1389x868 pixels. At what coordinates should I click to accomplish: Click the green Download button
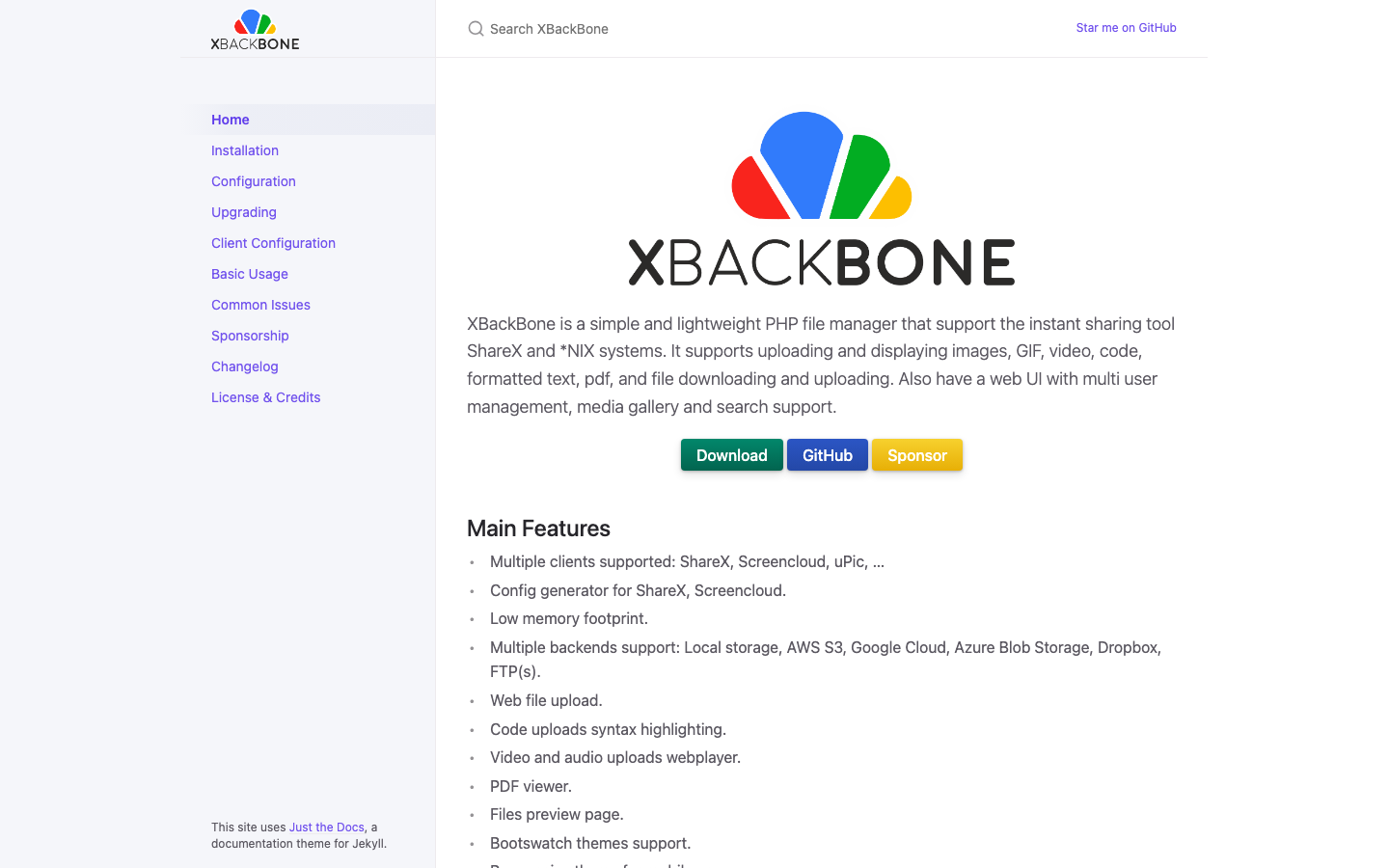point(732,455)
